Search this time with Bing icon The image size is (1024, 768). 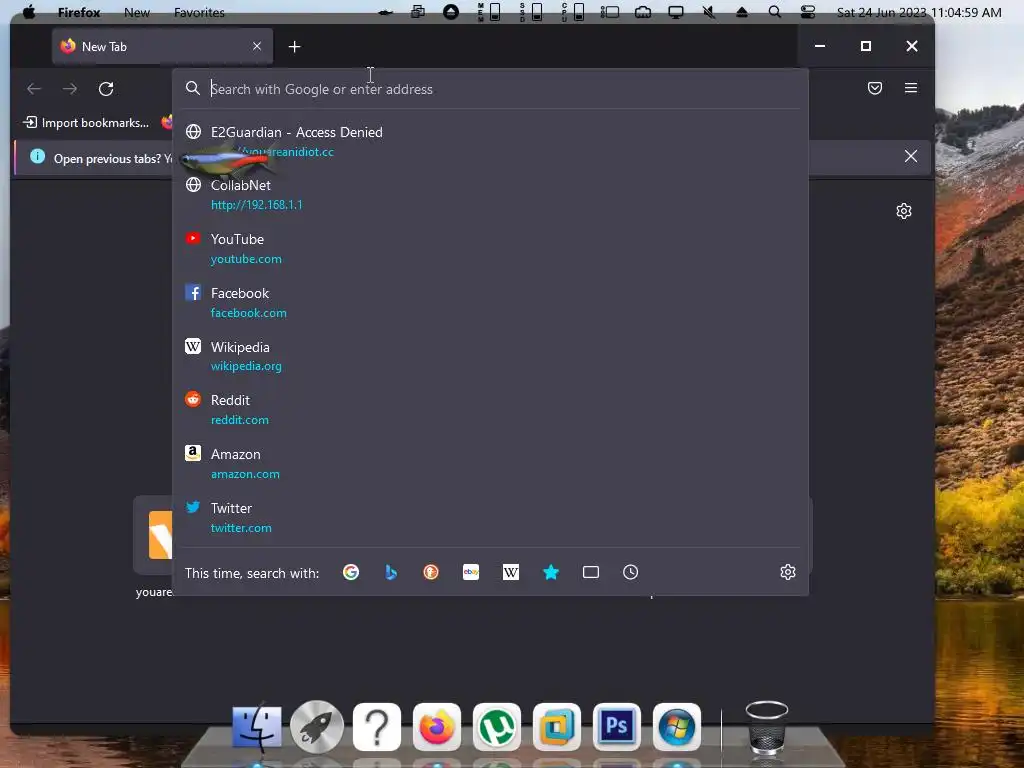click(x=391, y=572)
